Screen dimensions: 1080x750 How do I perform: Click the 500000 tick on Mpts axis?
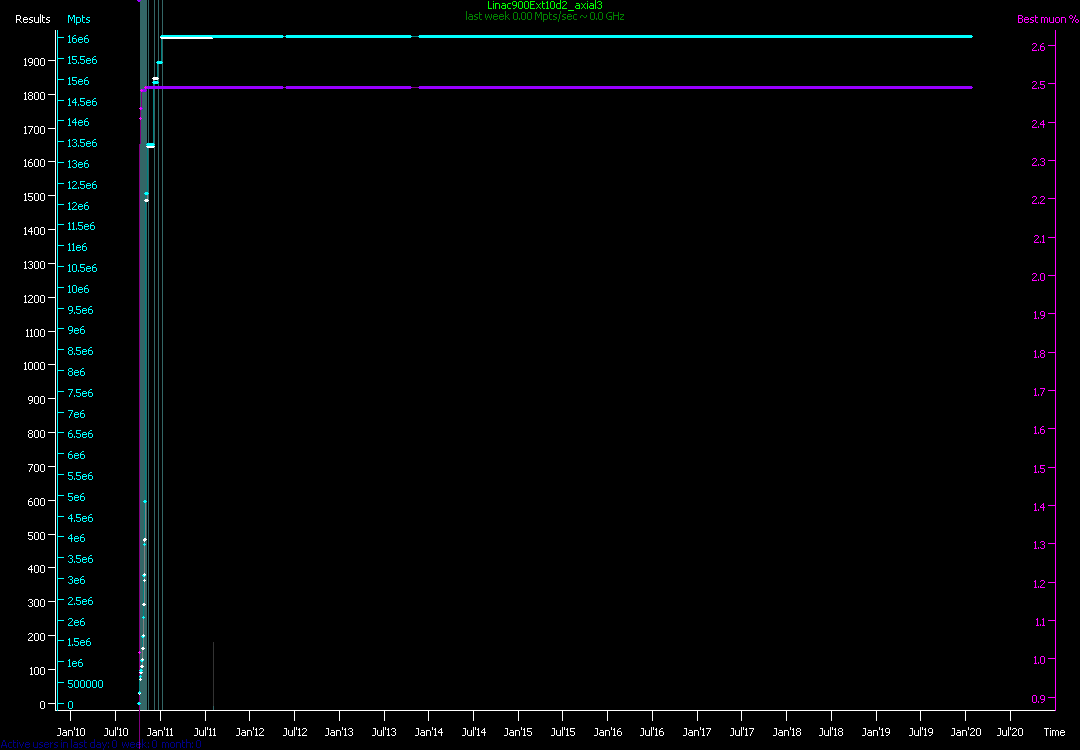85,684
